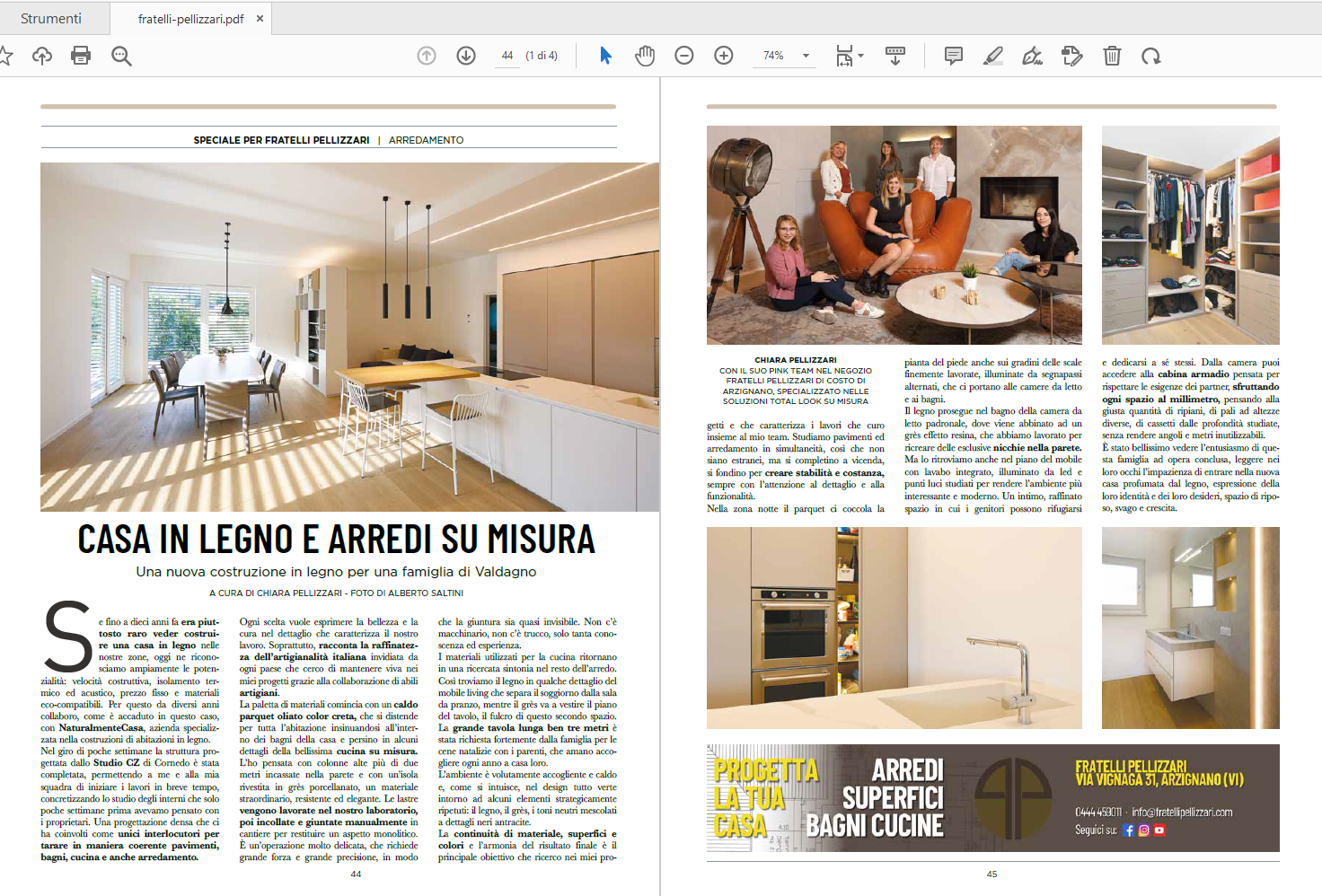Open the zoom level dropdown arrow
Viewport: 1322px width, 896px height.
806,56
